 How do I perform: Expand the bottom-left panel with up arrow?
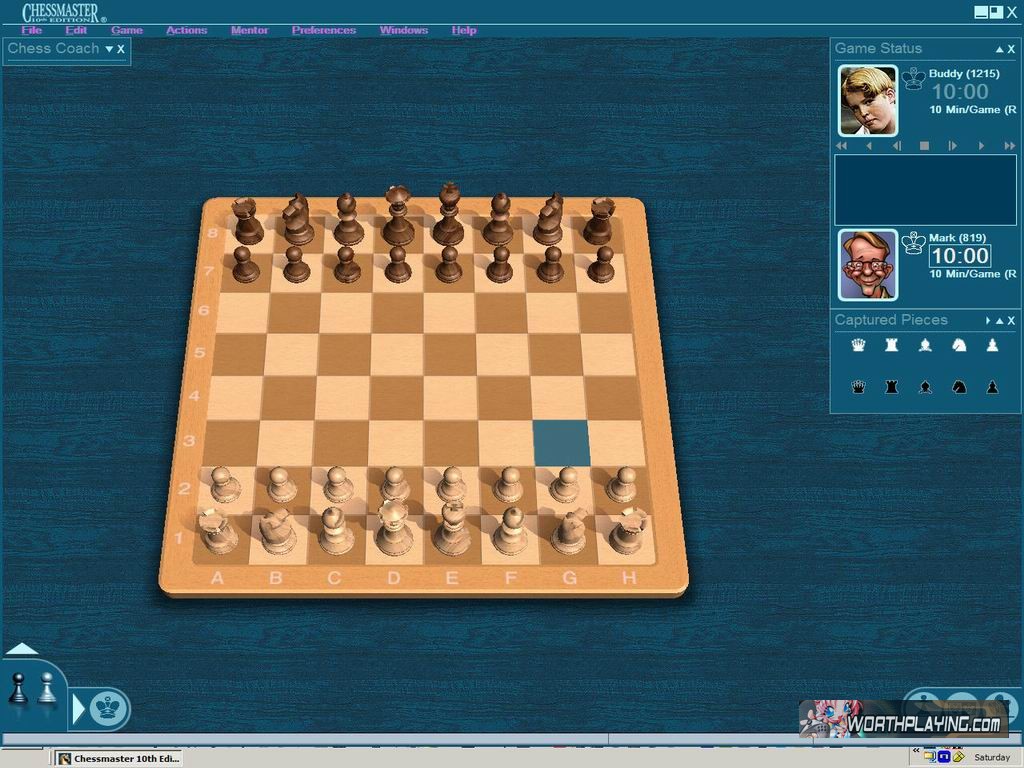21,649
